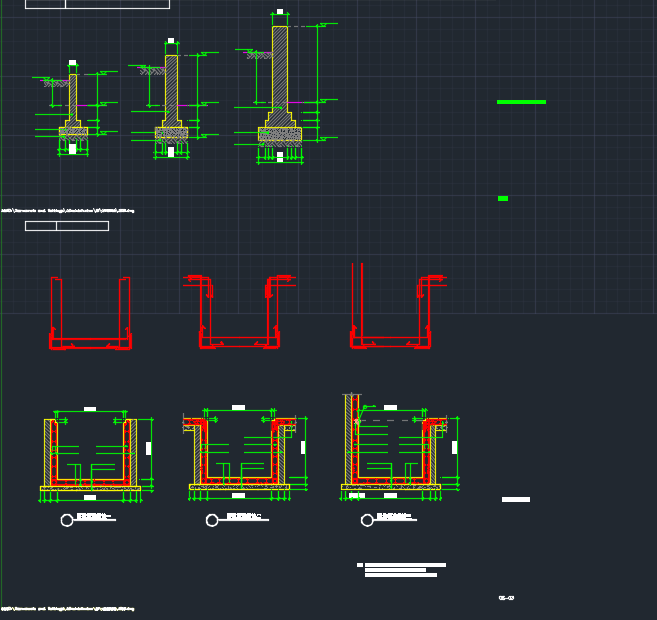
Task: Select the middle red rebar outline with flanges
Action: point(239,312)
